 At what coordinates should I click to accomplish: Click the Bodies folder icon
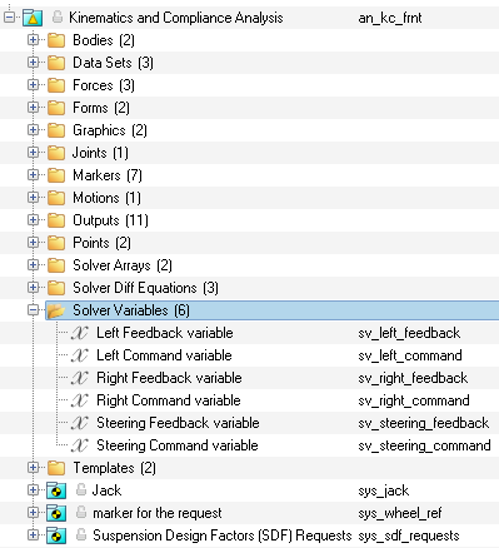click(x=56, y=40)
